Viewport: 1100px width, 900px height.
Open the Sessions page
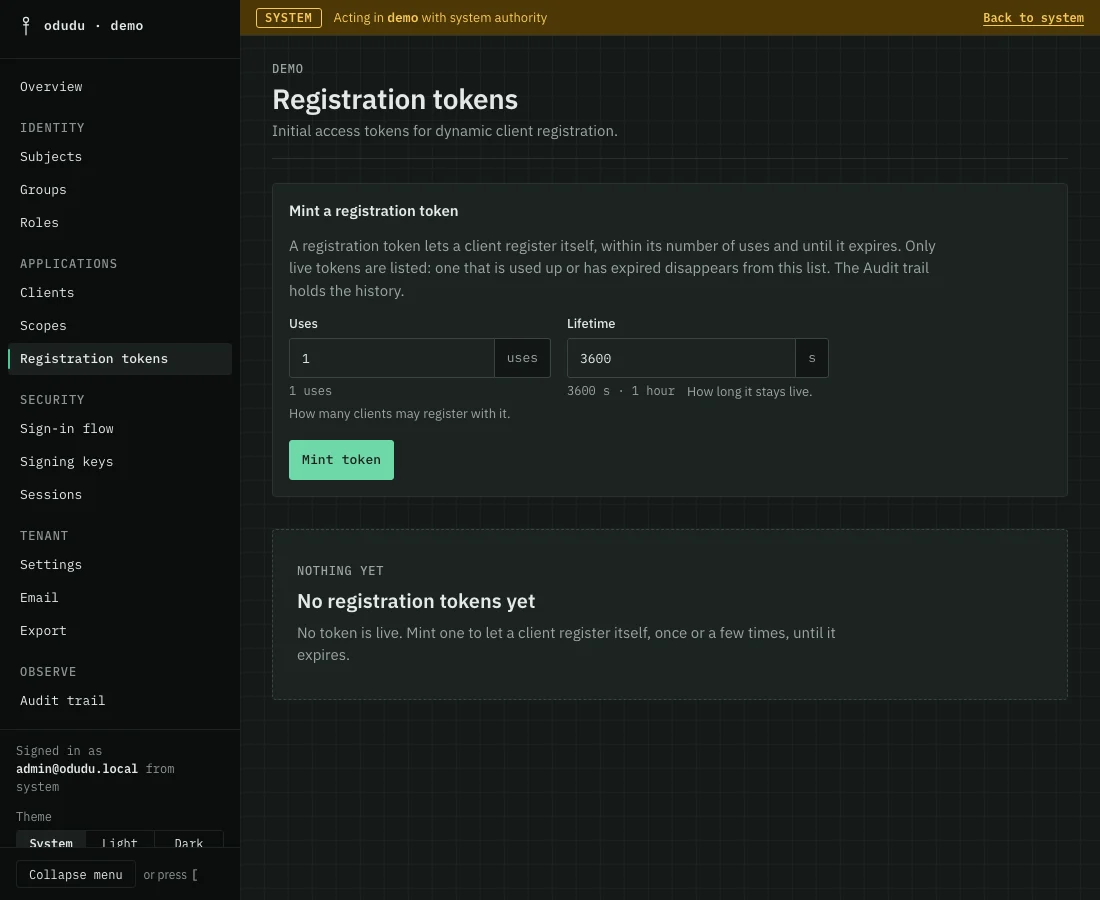120,495
